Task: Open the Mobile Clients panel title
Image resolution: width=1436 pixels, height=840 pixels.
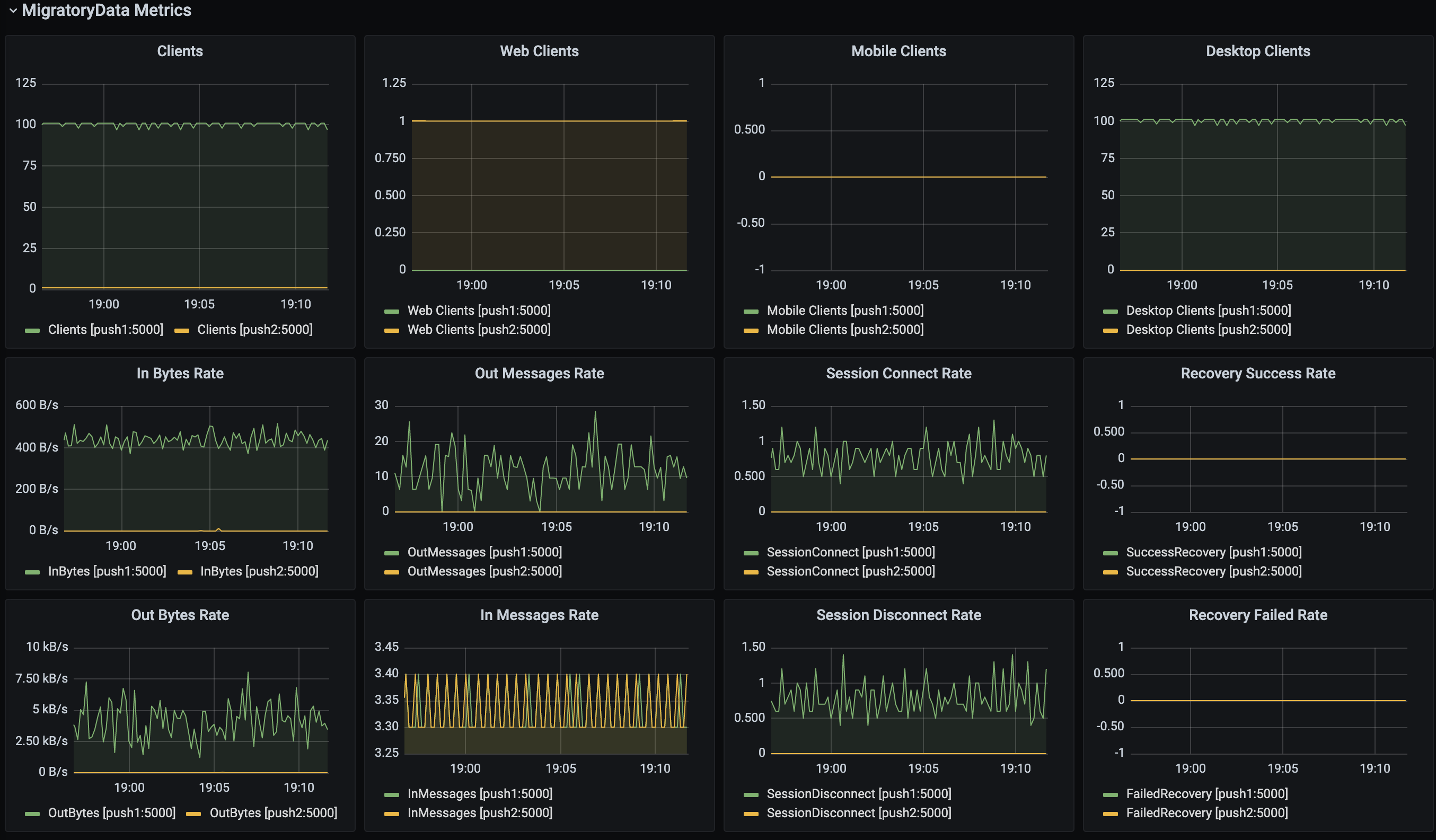Action: [x=898, y=51]
